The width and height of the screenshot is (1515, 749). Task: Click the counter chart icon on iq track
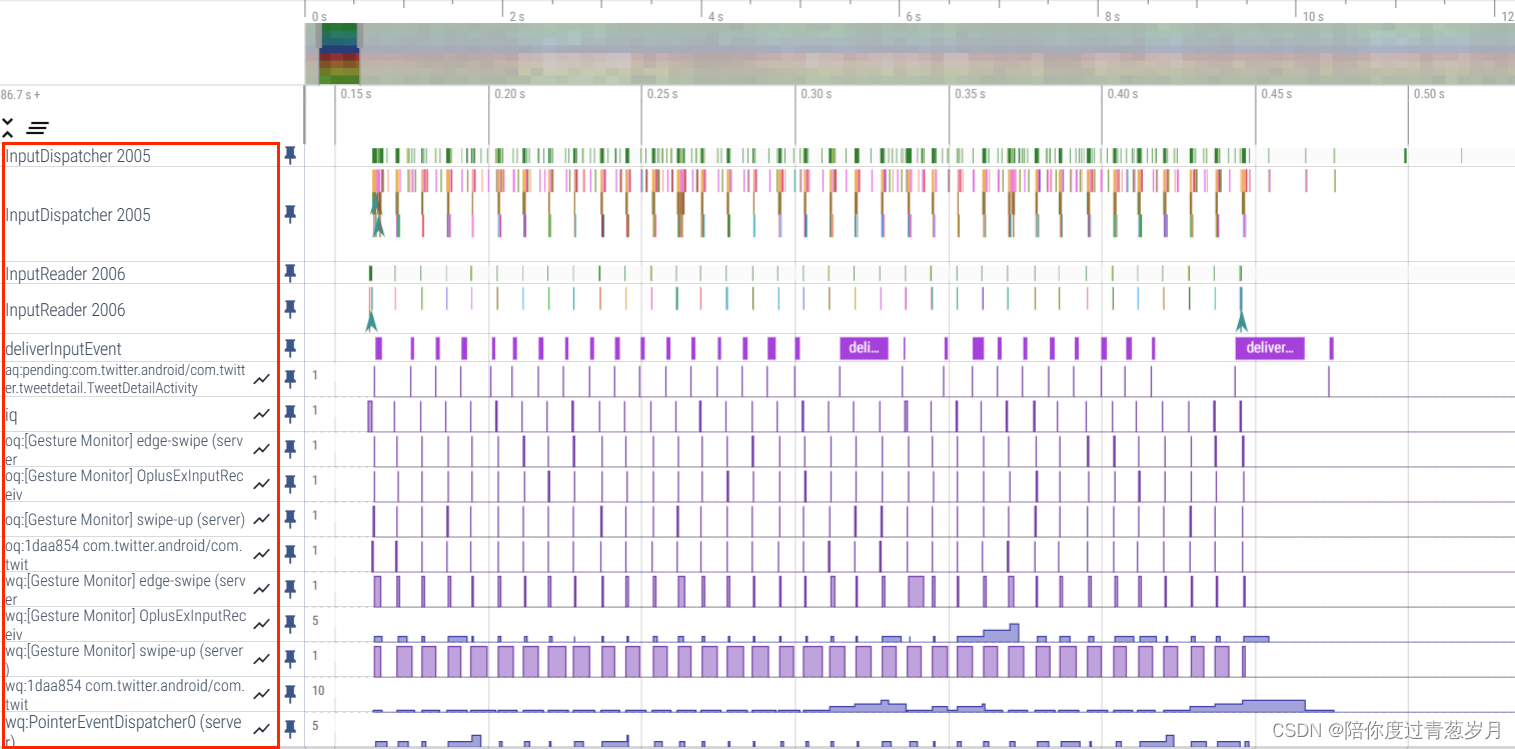pos(262,414)
